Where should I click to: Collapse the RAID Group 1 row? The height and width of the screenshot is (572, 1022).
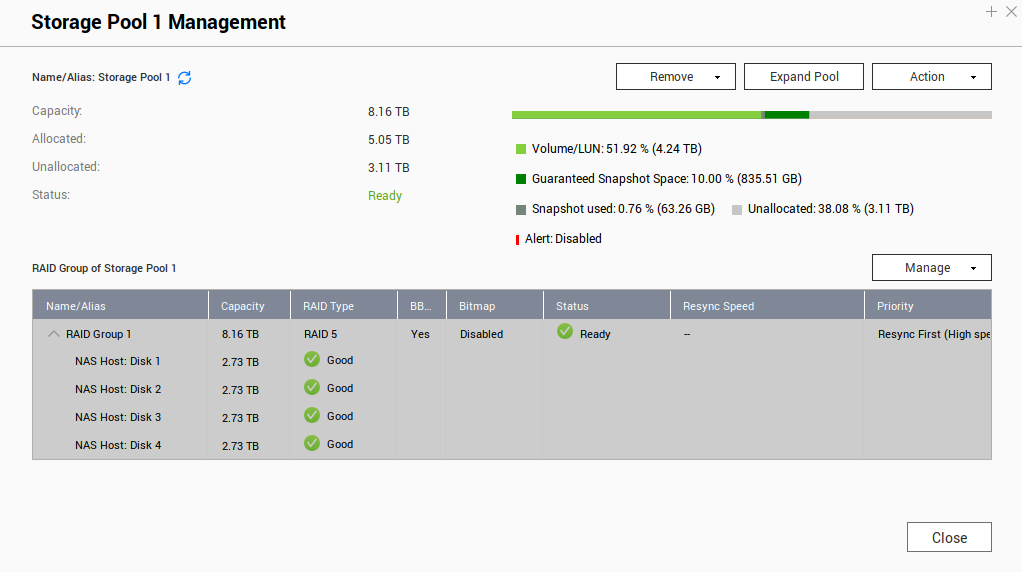click(x=54, y=334)
